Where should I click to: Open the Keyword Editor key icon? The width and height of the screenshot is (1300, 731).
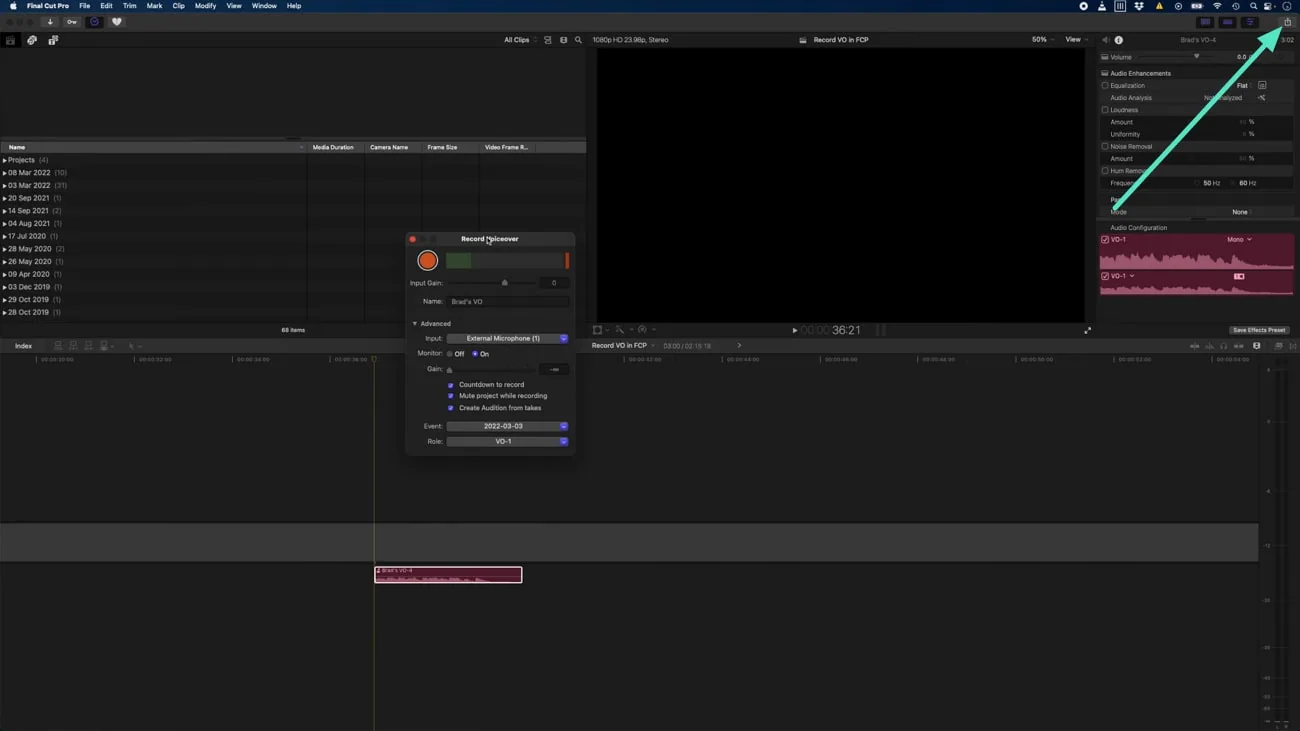(x=72, y=22)
